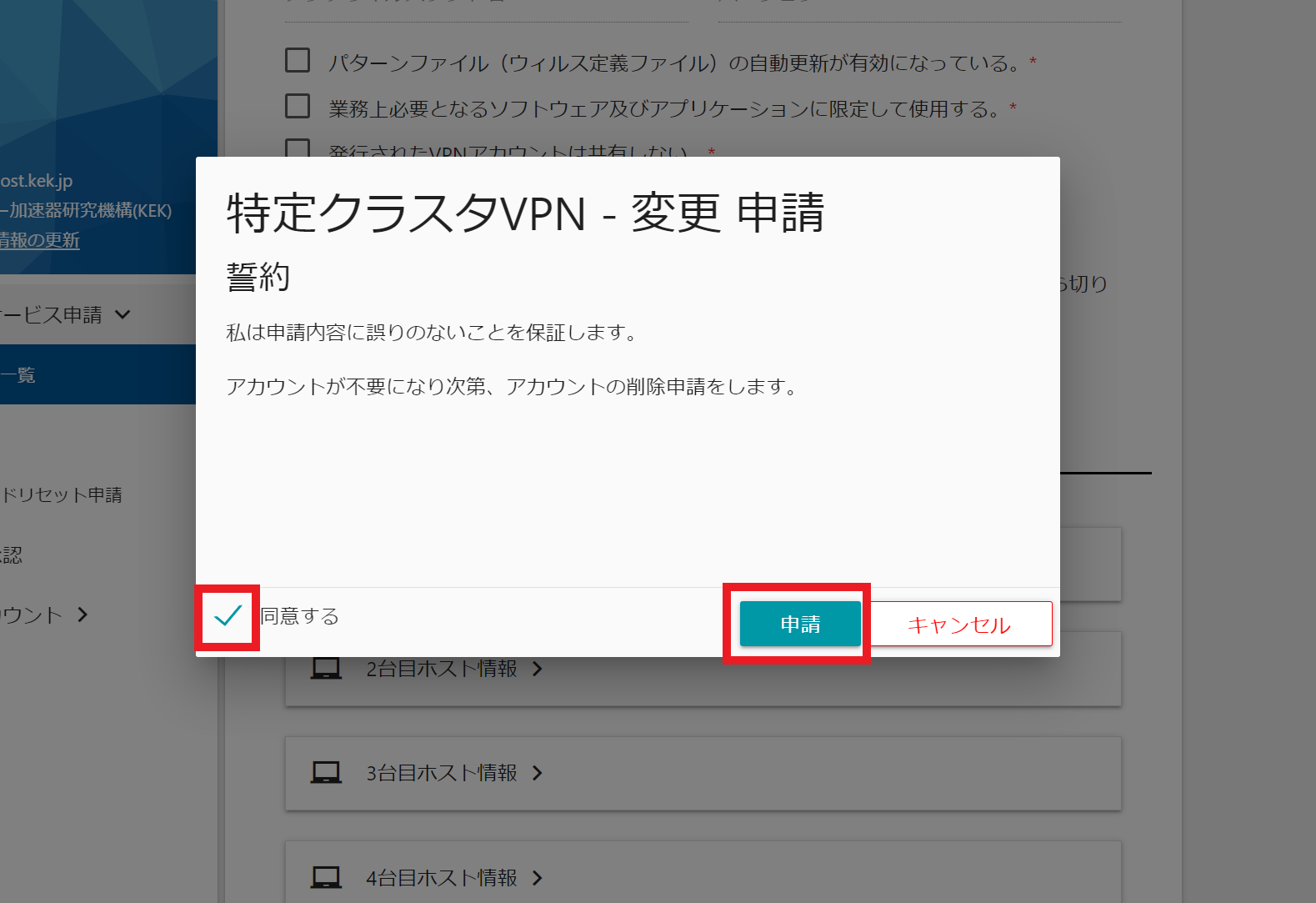Click the 4台目ホスト情報 label
Image resolution: width=1316 pixels, height=903 pixels.
click(442, 877)
